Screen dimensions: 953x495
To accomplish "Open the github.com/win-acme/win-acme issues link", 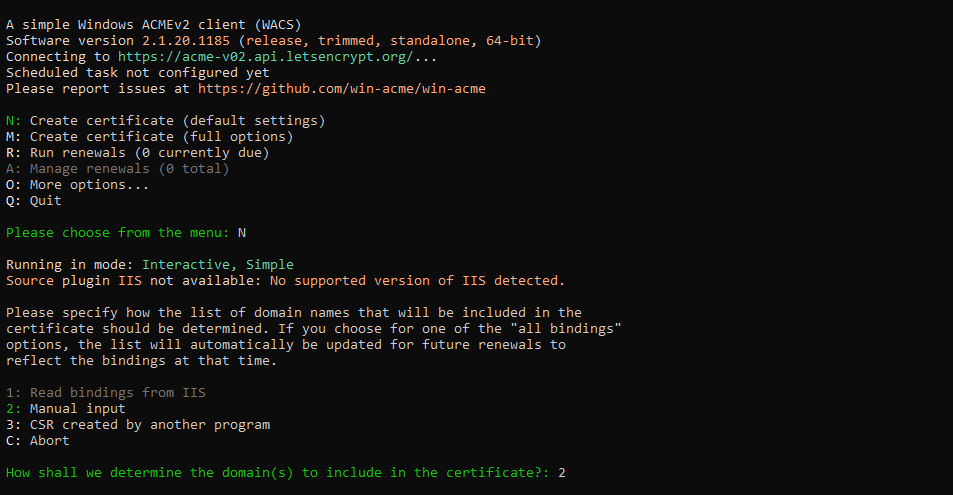I will (342, 88).
